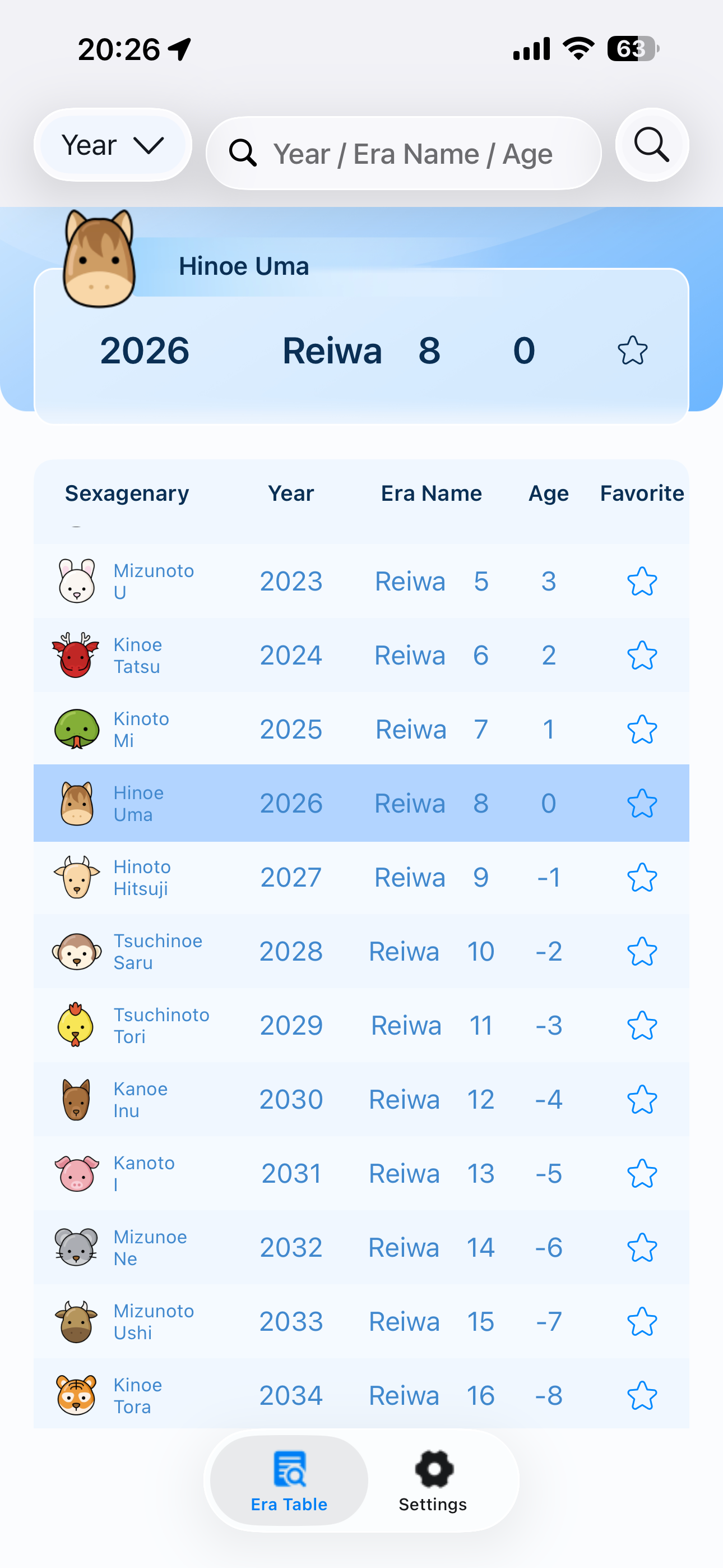Select the Era Table tab
Viewport: 723px width, 1568px height.
pyautogui.click(x=289, y=1481)
